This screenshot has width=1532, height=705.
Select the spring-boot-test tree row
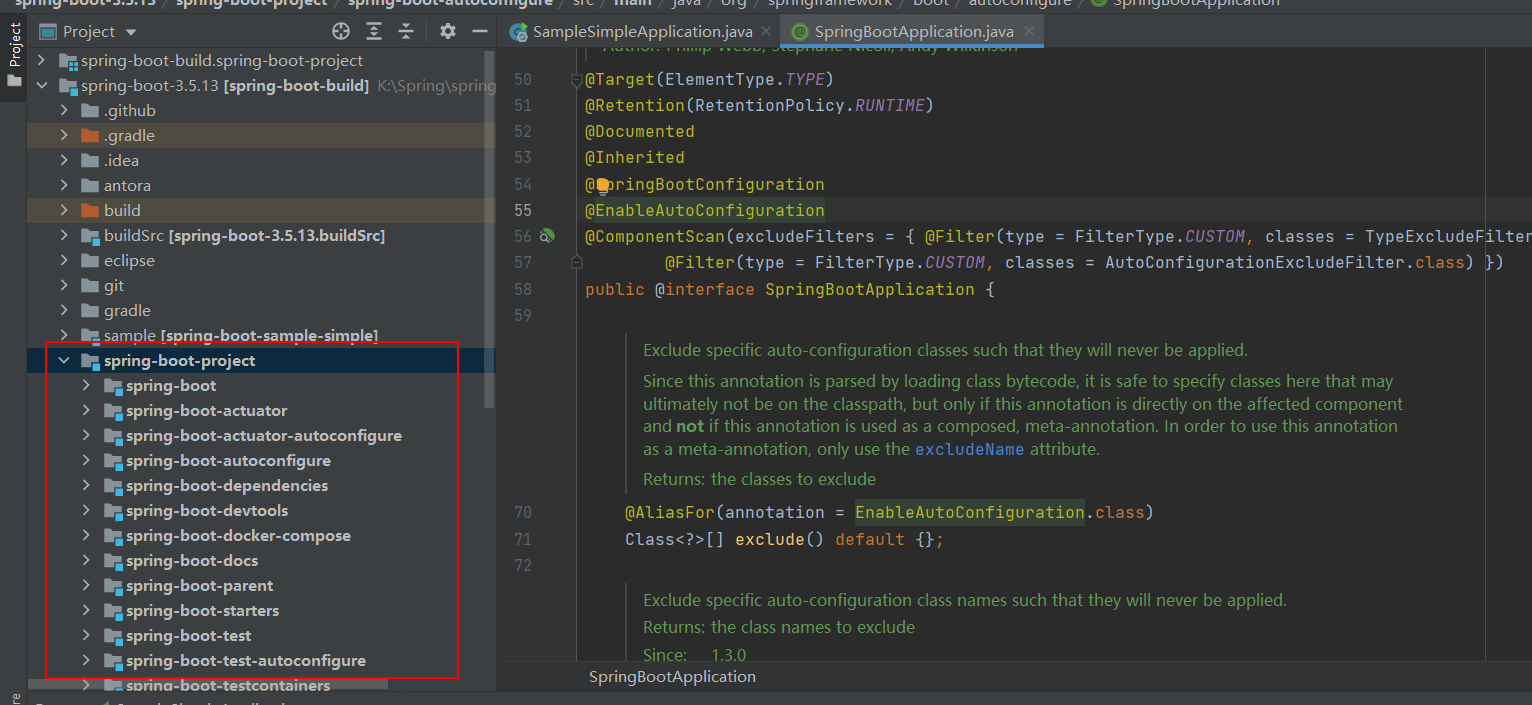[261, 635]
